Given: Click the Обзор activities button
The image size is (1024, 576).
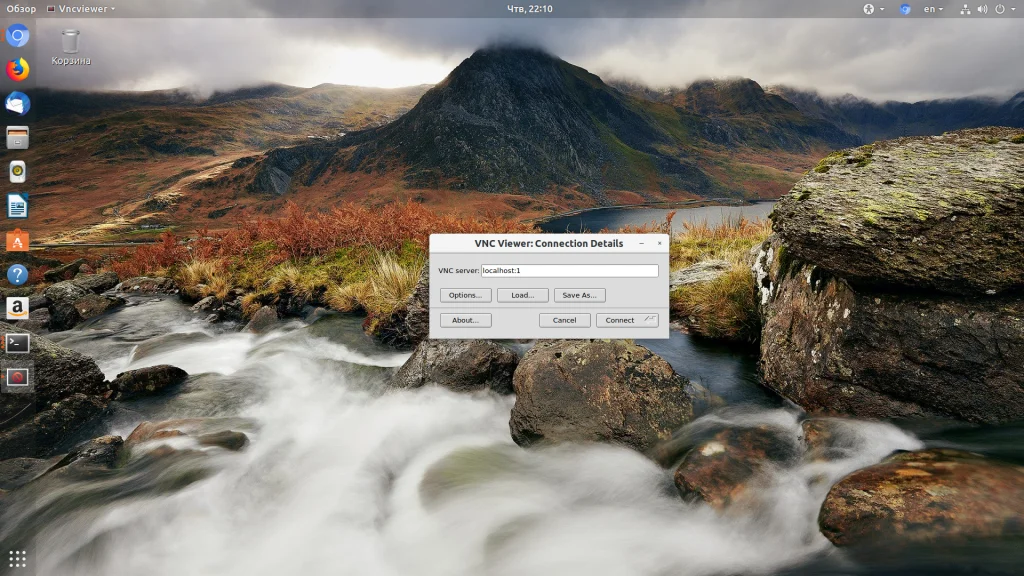Looking at the screenshot, I should coord(21,8).
